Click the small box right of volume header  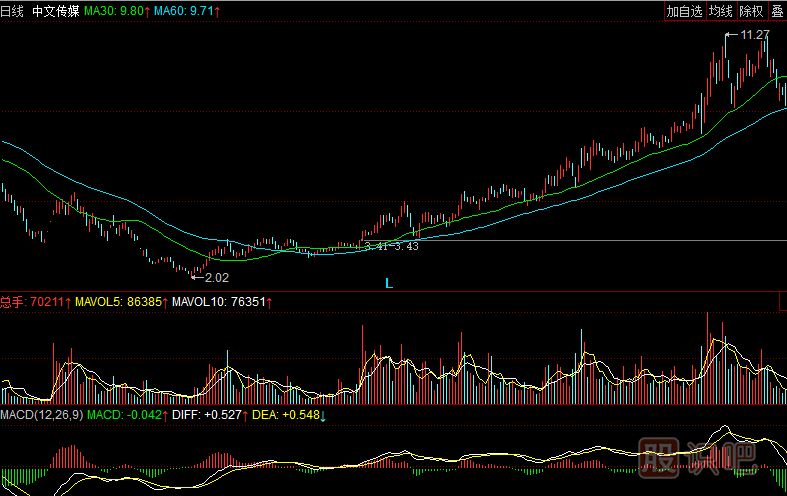tap(781, 300)
